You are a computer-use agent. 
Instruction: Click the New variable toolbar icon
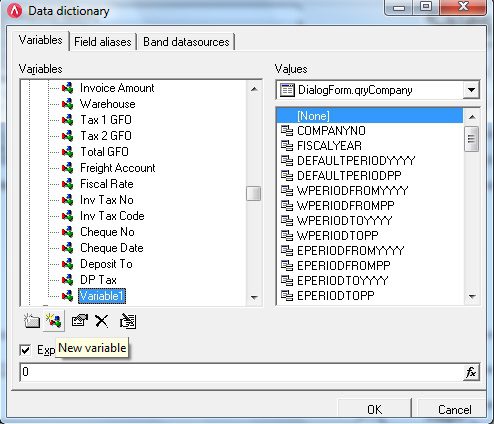54,321
